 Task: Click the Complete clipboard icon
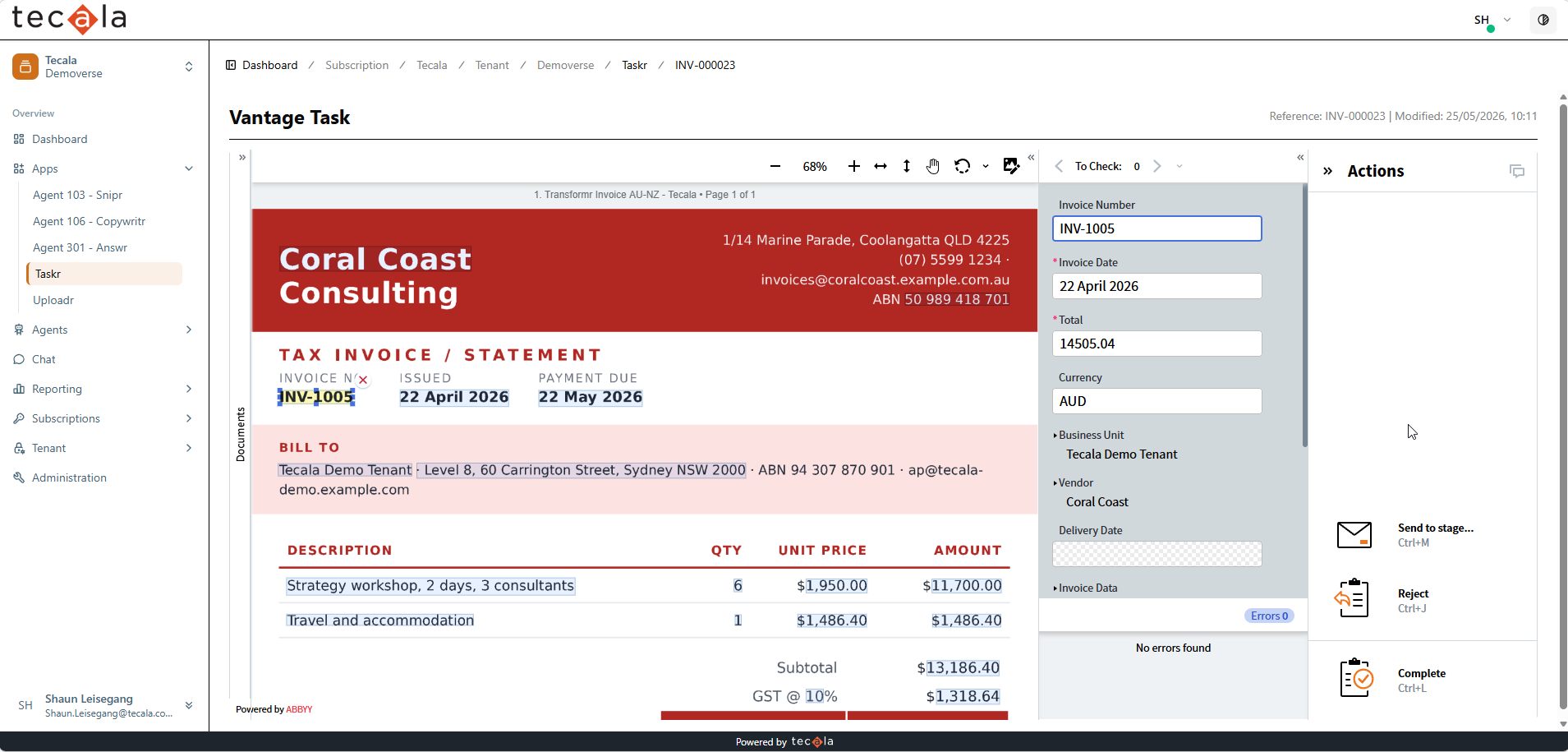point(1357,679)
